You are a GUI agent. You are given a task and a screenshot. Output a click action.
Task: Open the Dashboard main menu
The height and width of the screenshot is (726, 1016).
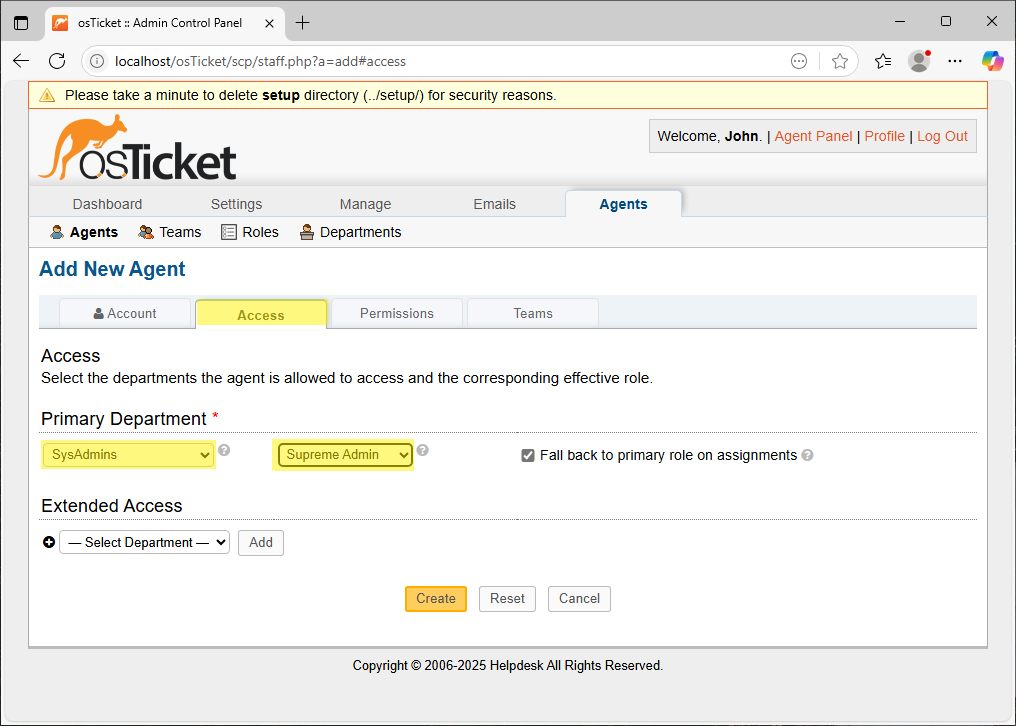[x=108, y=204]
